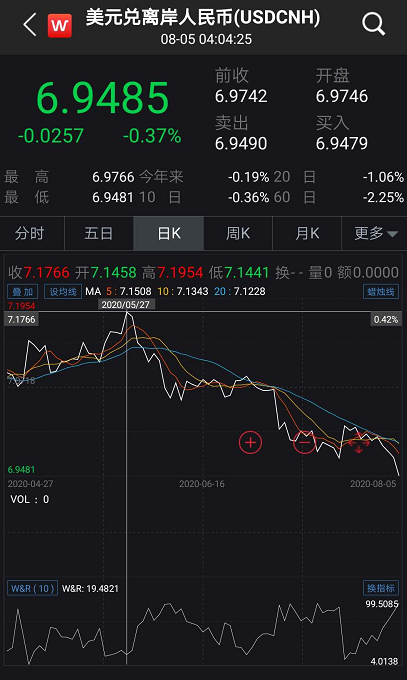407x680 pixels.
Task: Open W&R (10) indicator settings
Action: [x=33, y=588]
